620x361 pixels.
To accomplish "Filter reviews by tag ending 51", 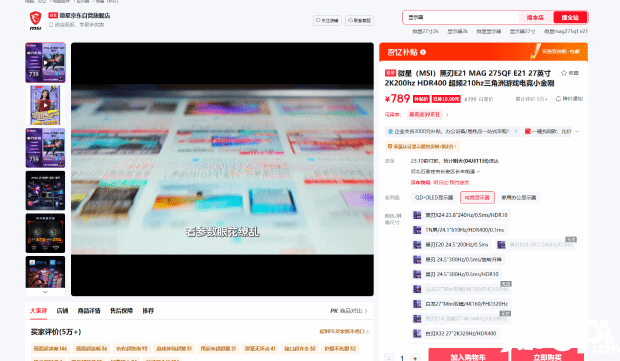I will (x=174, y=348).
